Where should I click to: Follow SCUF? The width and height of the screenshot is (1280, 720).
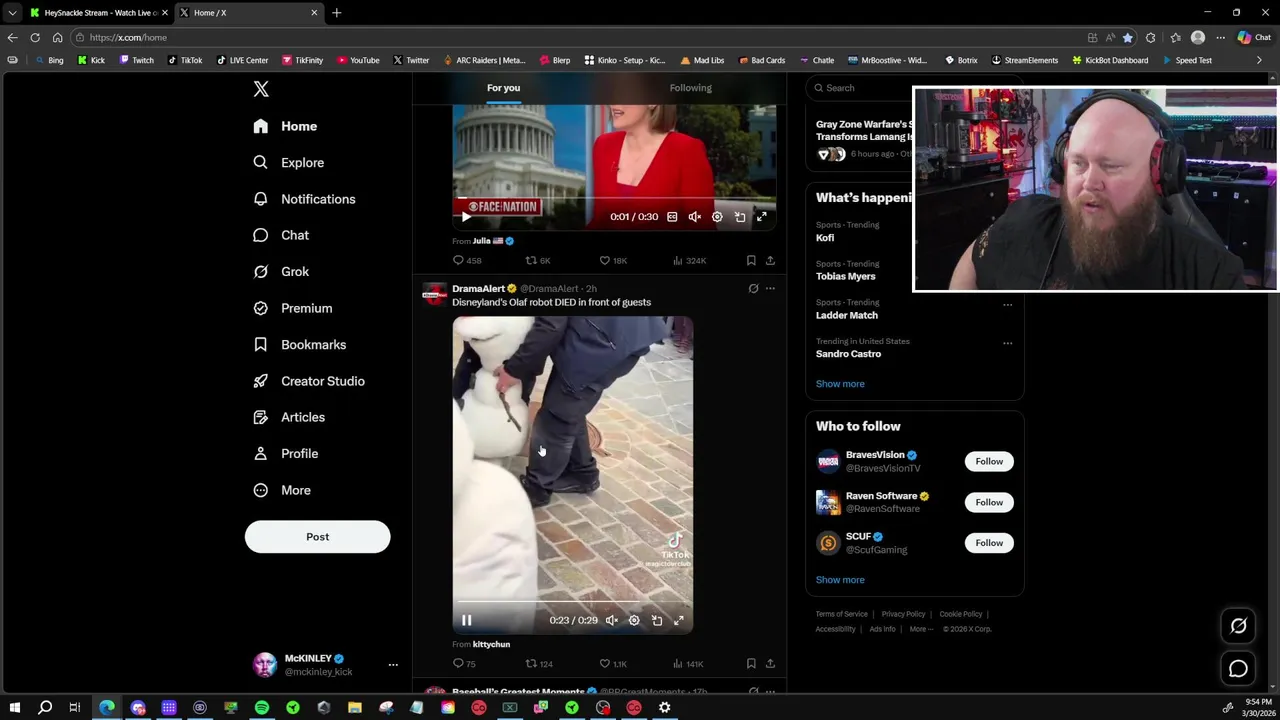pos(989,543)
